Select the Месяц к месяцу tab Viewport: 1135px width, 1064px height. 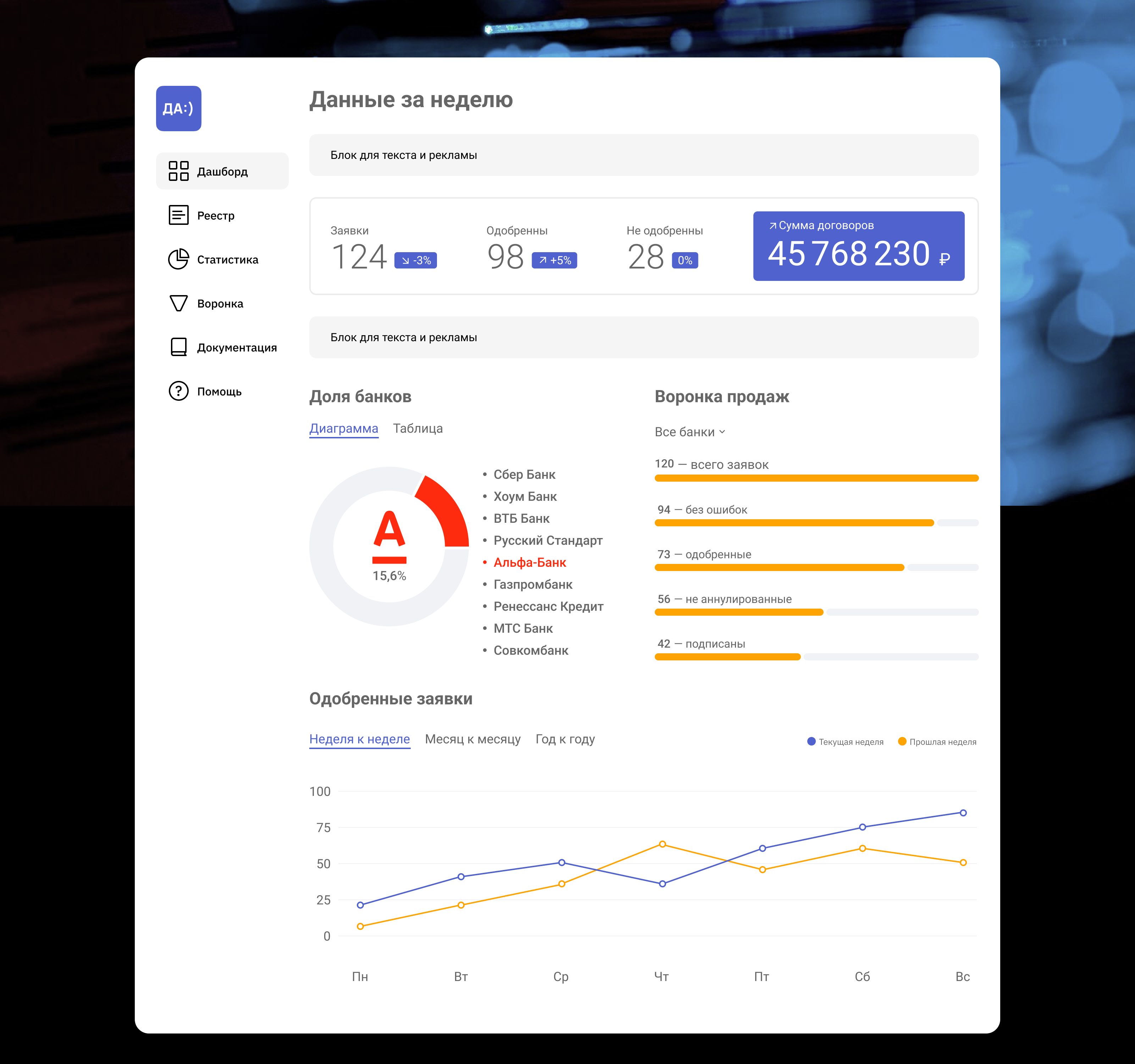pos(472,739)
